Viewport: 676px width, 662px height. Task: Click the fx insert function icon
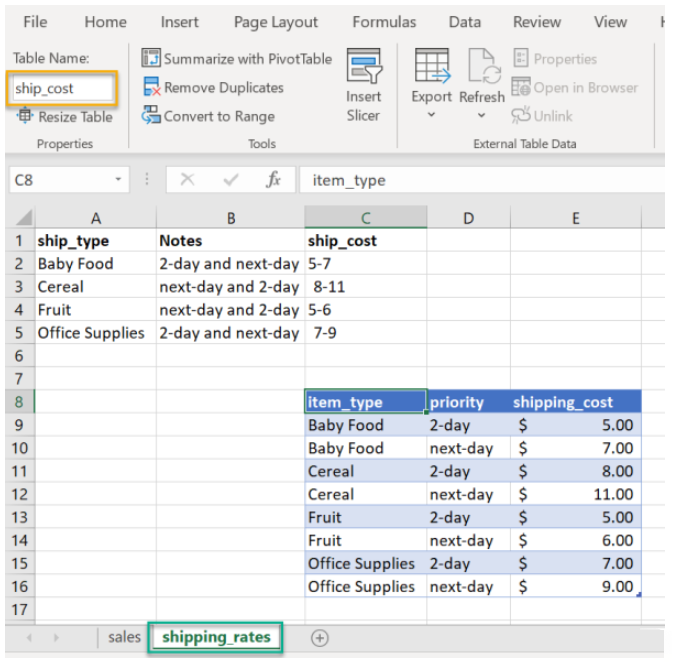pos(273,179)
